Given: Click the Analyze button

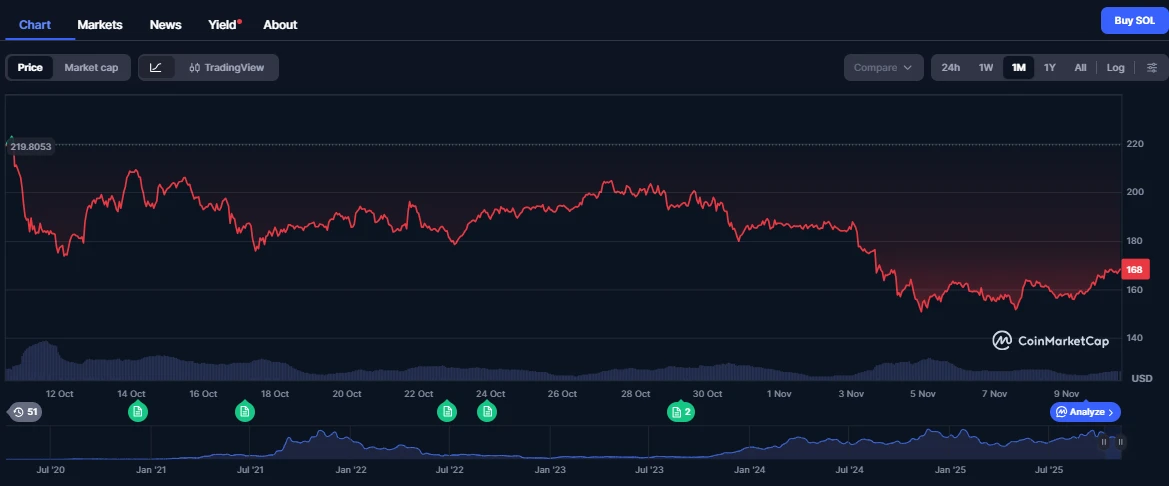Looking at the screenshot, I should pos(1085,412).
